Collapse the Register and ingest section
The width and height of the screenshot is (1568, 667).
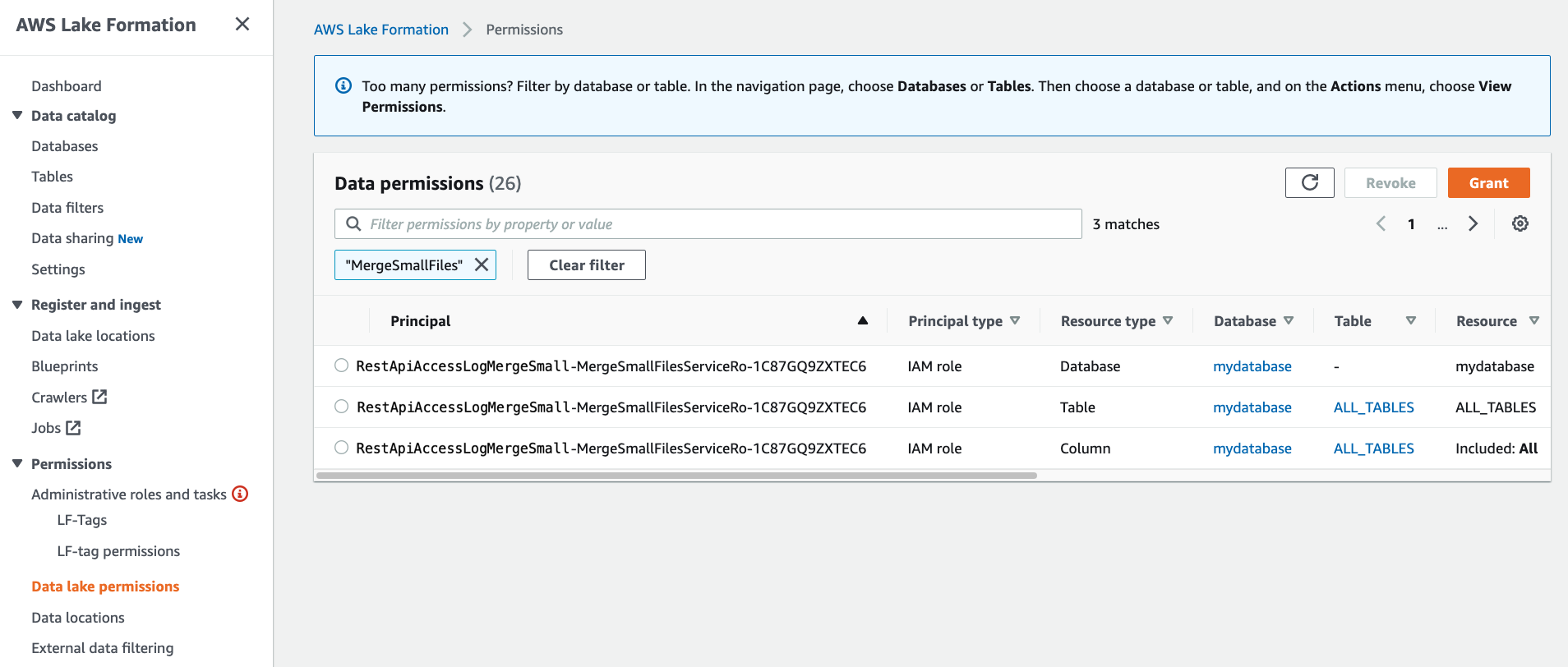coord(17,304)
